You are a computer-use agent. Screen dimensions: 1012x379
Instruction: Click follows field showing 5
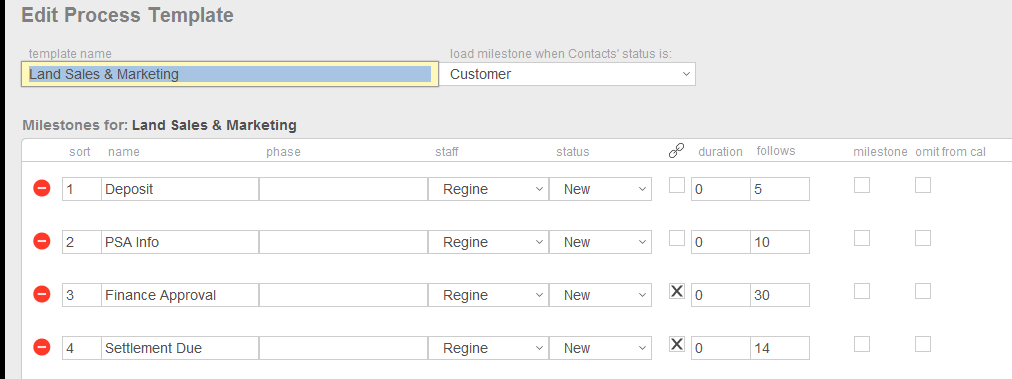click(x=780, y=189)
